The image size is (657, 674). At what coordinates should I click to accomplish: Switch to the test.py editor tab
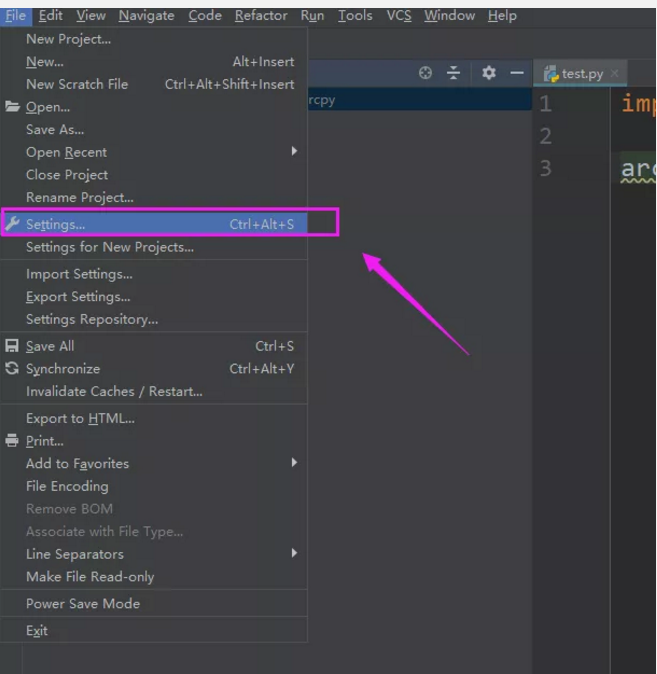coord(580,74)
